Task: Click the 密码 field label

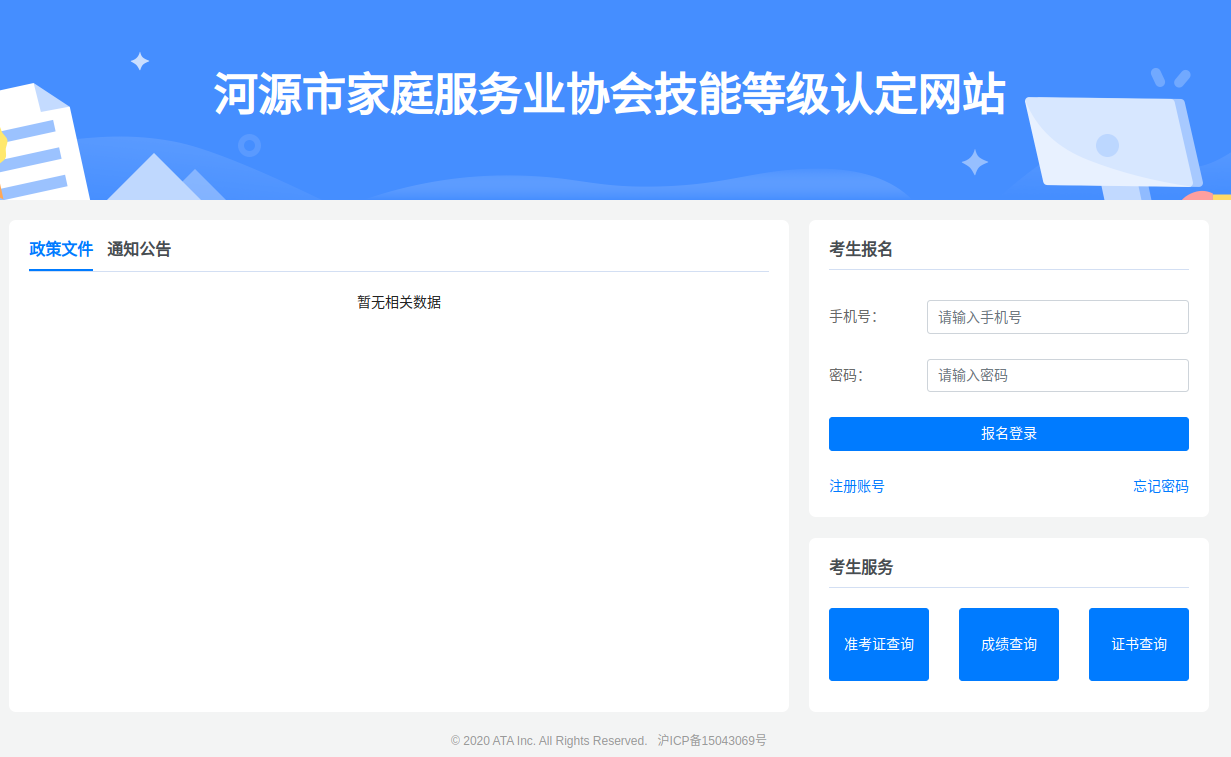Action: click(x=849, y=375)
